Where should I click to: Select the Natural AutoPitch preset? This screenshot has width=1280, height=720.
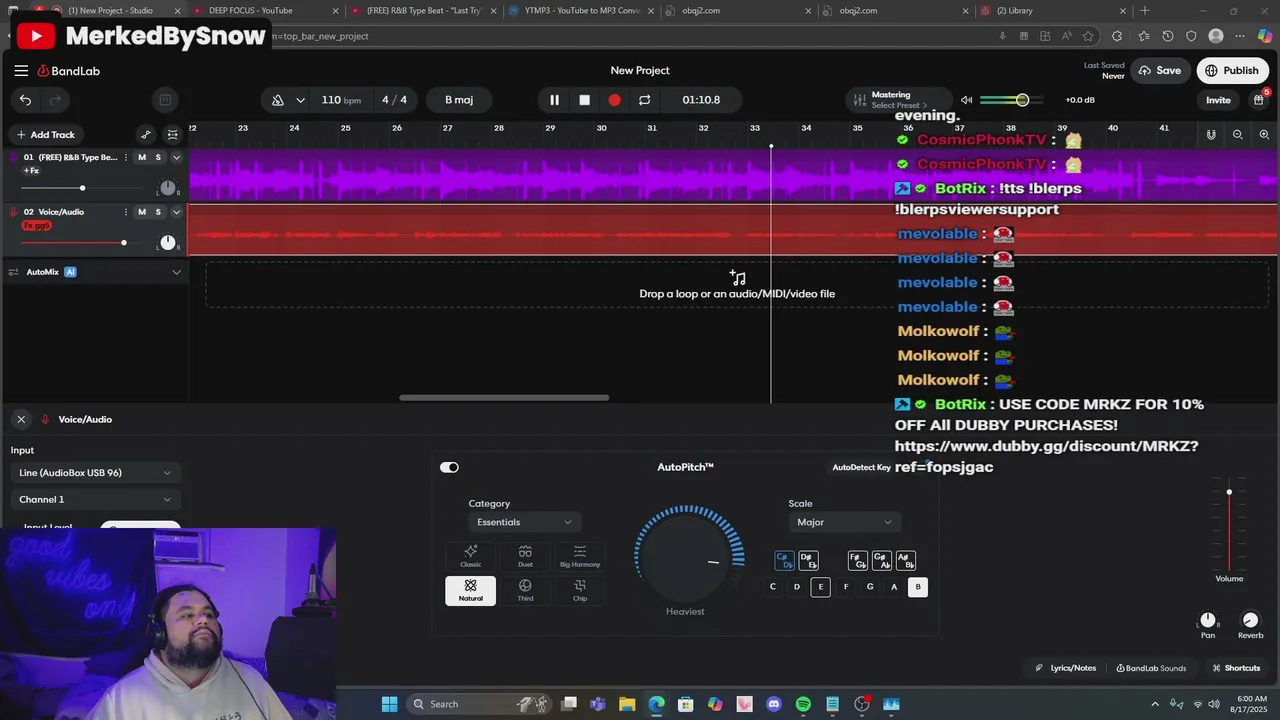coord(470,591)
